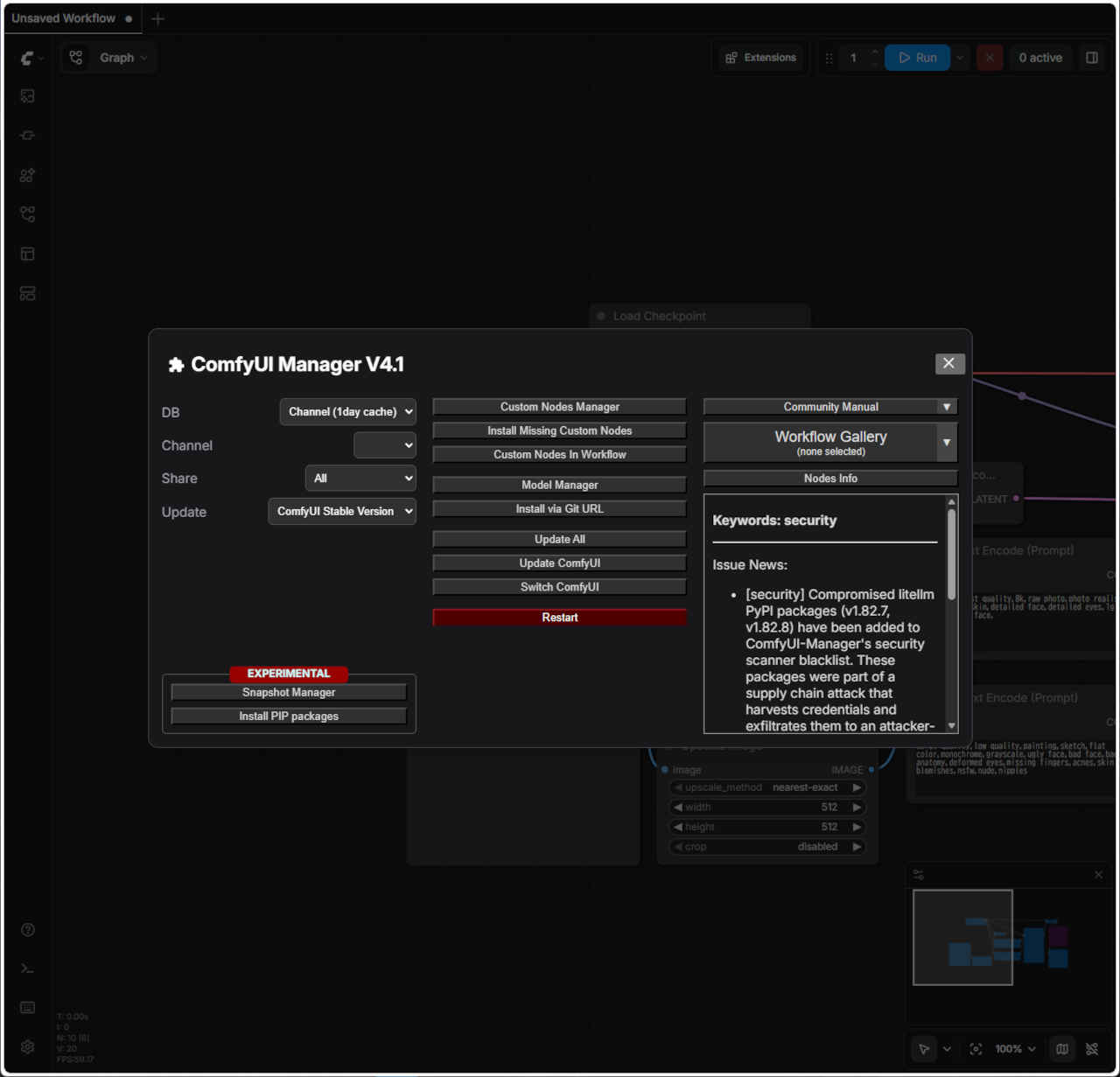Viewport: 1120px width, 1077px height.
Task: Click Install Missing Custom Nodes
Action: (560, 430)
